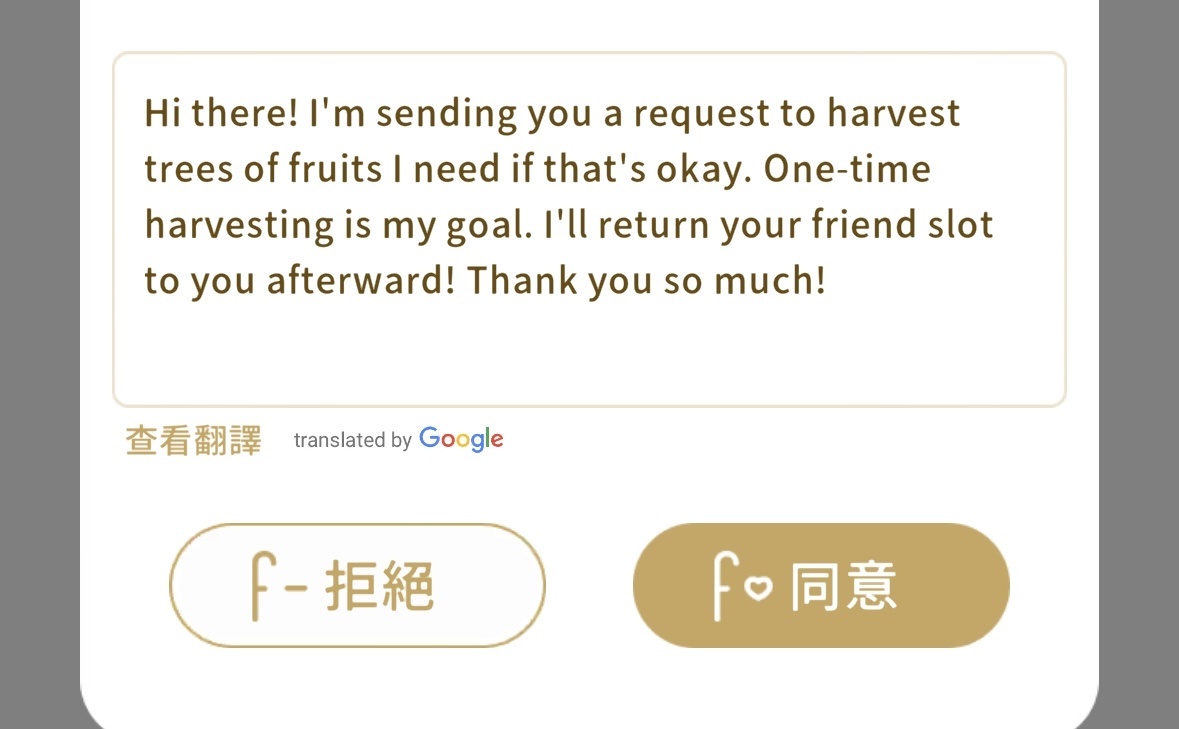
Task: Click the 拒絕 reject button
Action: pyautogui.click(x=357, y=585)
